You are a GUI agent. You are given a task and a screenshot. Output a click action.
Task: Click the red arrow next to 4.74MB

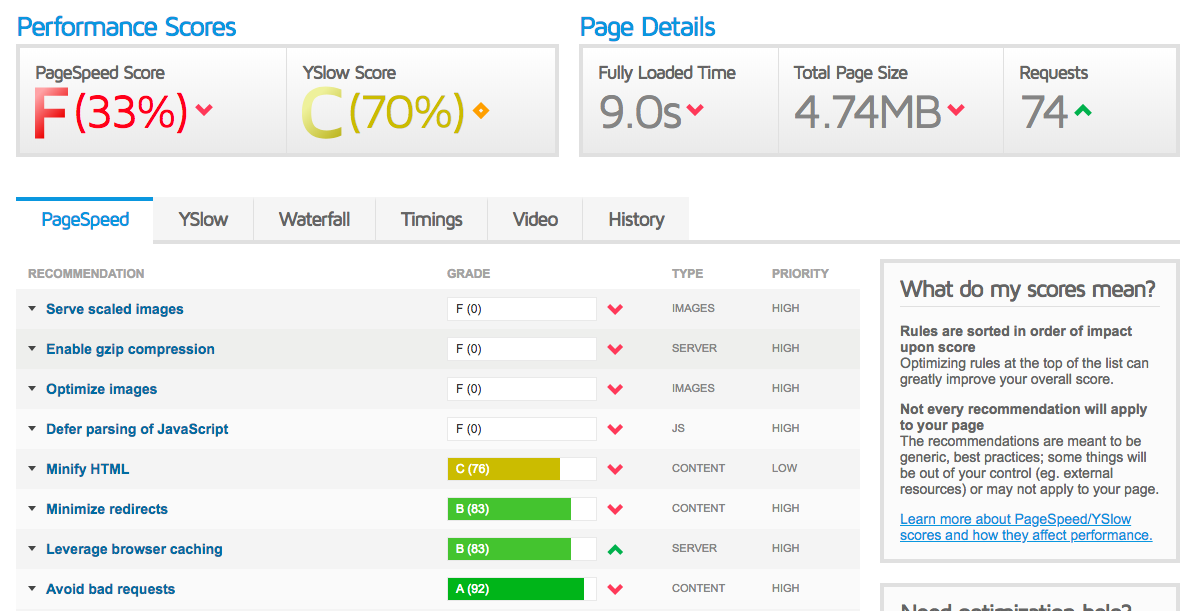956,110
